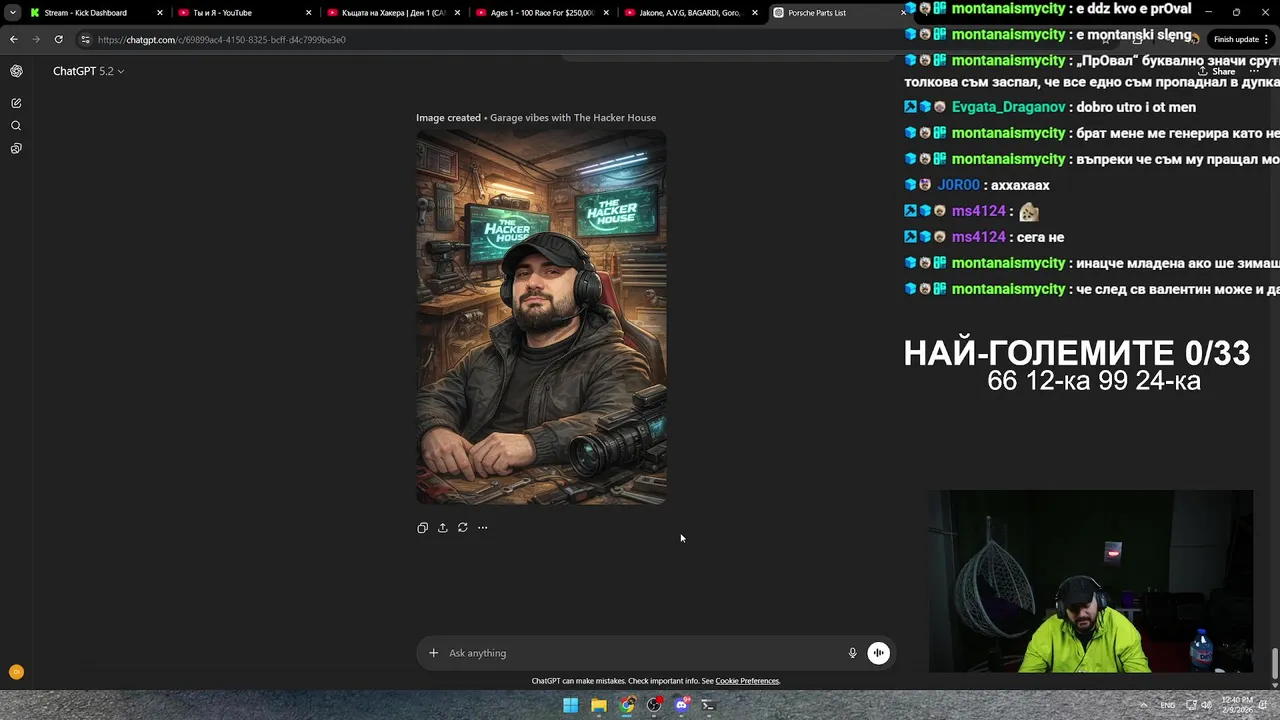Click '66 12-ка 99 24-ка' overlay text
The image size is (1280, 720).
[1094, 381]
